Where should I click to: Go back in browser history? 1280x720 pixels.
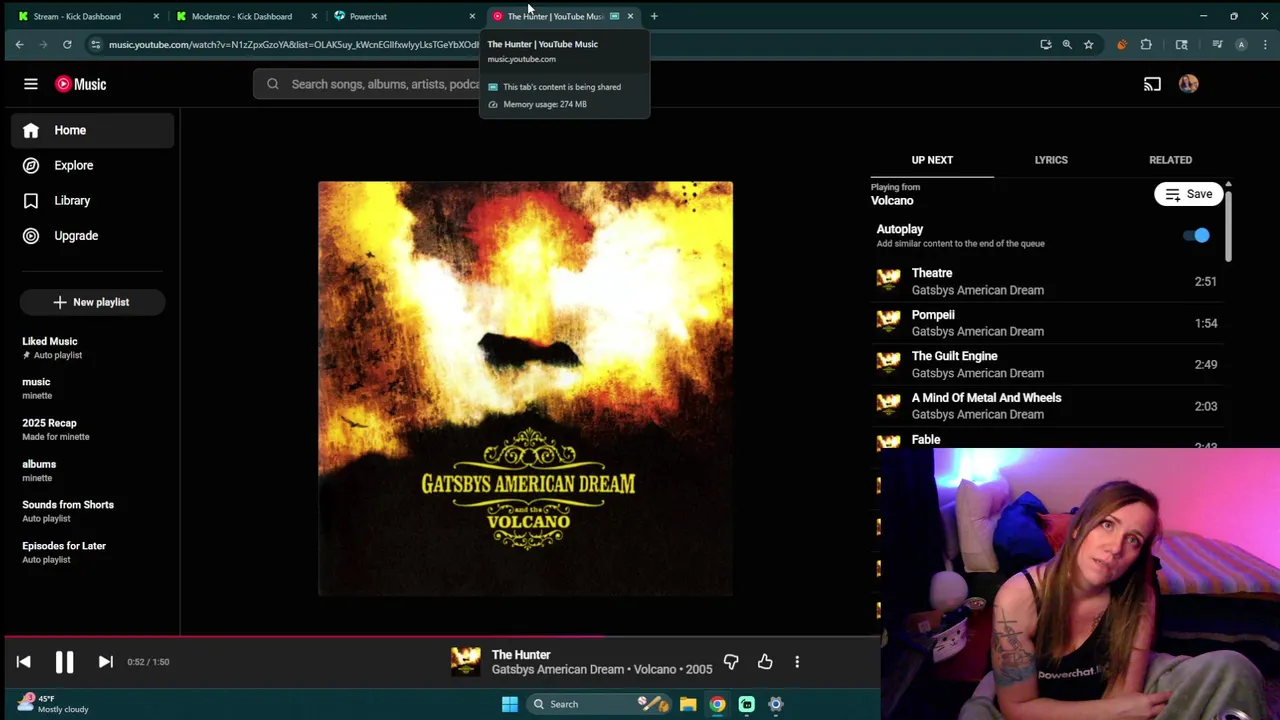click(x=19, y=44)
